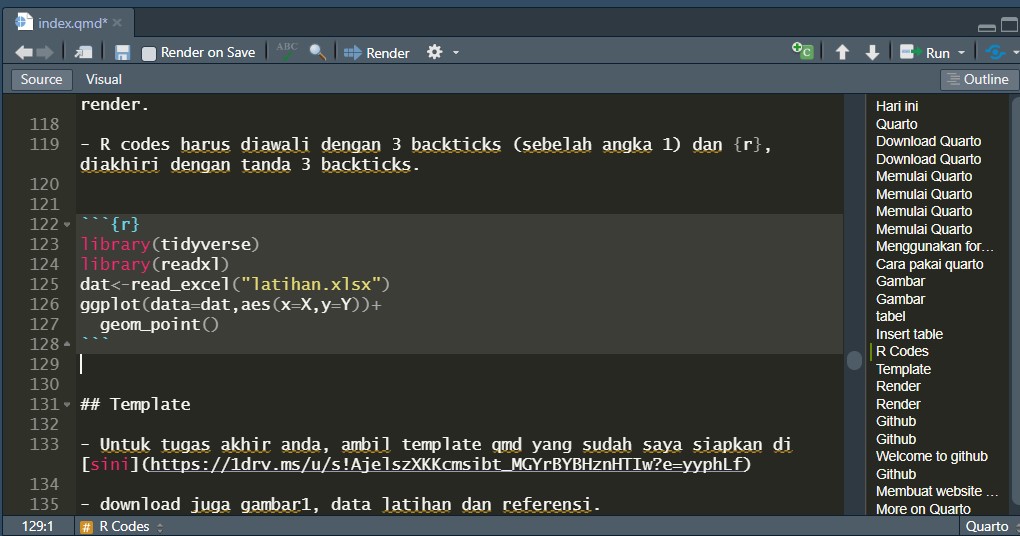This screenshot has width=1020, height=536.
Task: Open find and replace with the magnifier icon
Action: point(317,52)
